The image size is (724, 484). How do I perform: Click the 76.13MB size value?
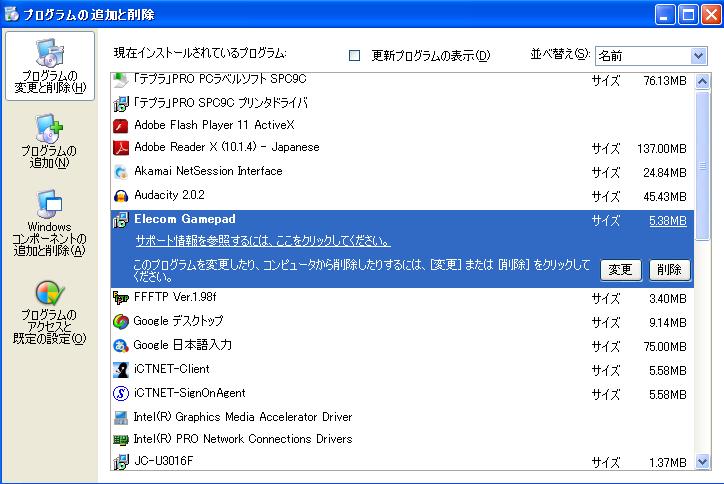(x=664, y=81)
